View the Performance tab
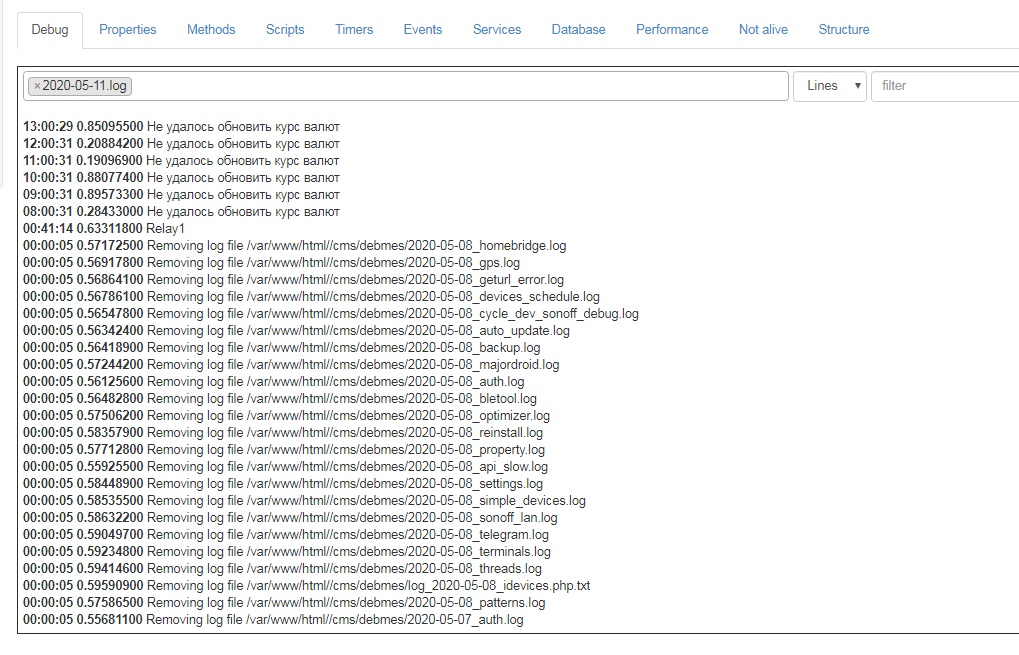 [x=672, y=30]
